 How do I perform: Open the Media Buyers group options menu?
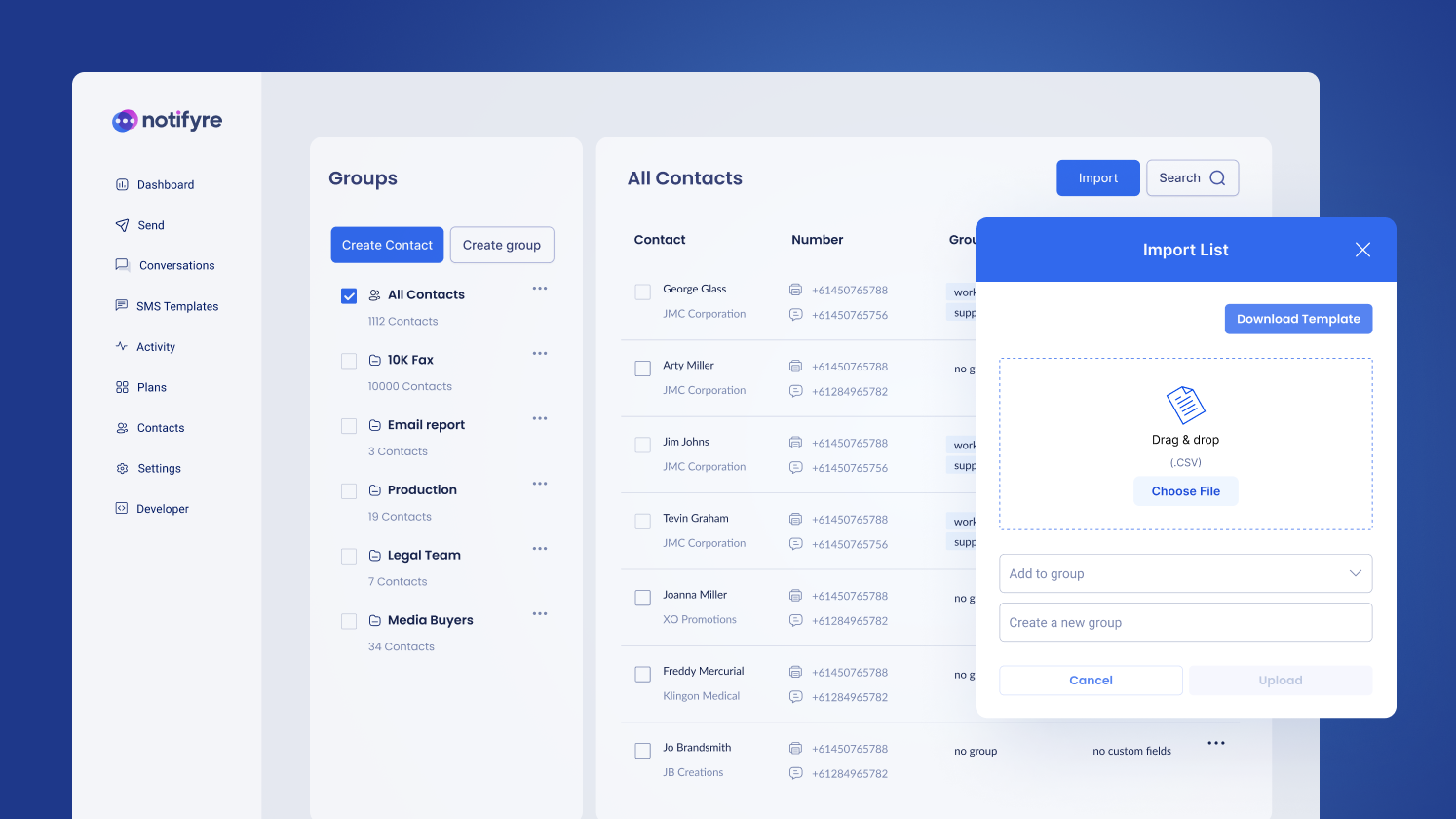point(540,613)
